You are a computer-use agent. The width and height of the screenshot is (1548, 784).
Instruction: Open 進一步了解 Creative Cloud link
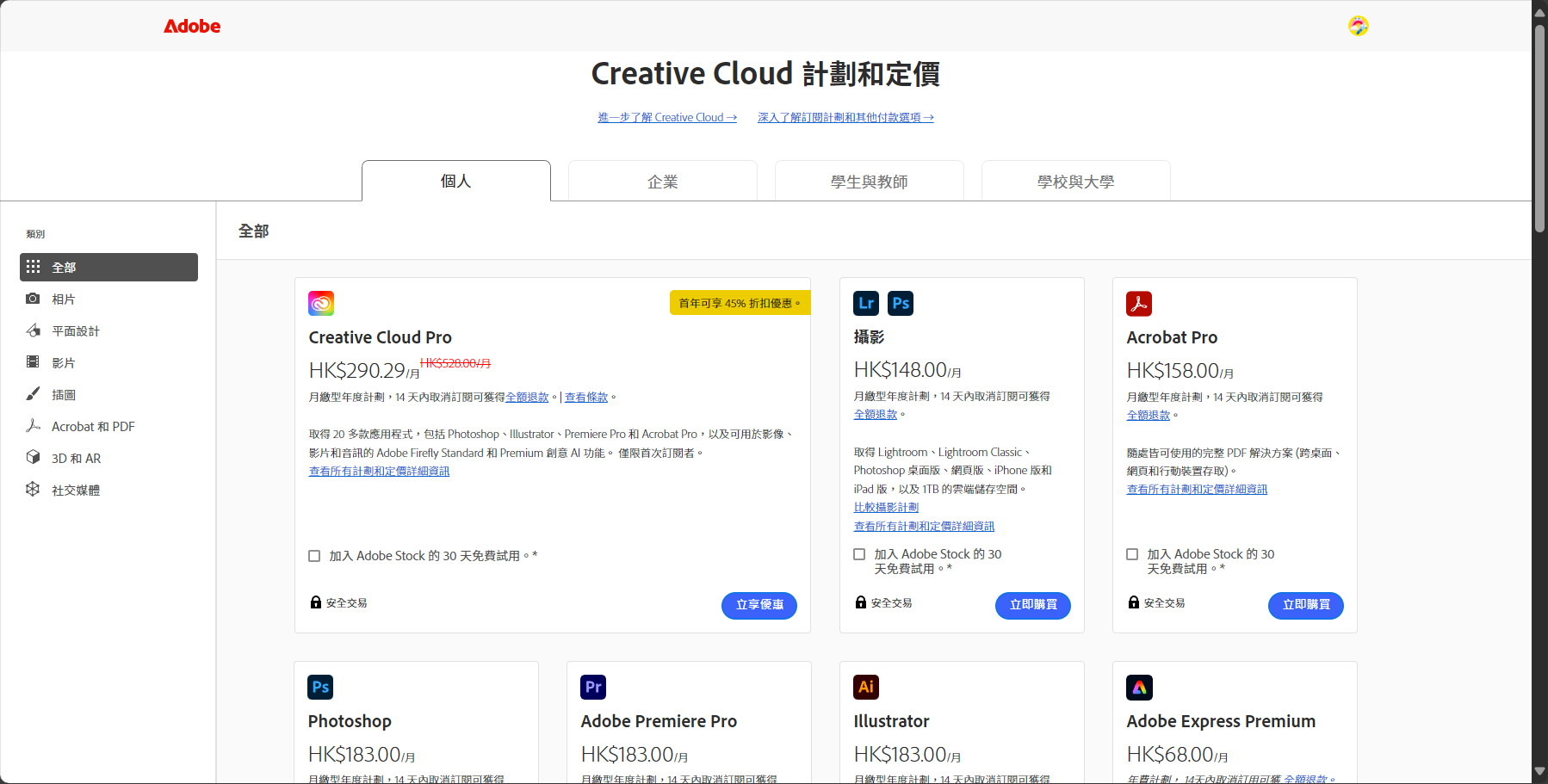click(x=667, y=118)
